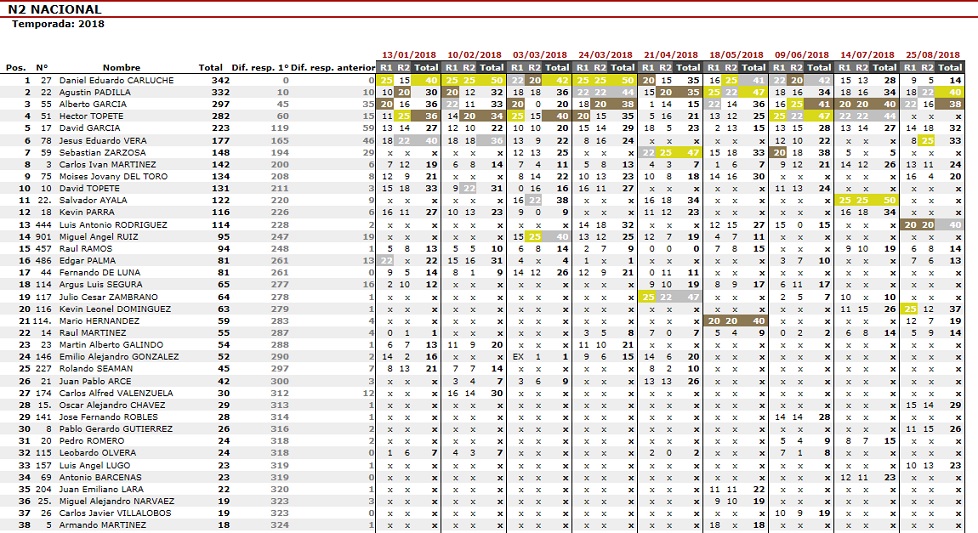This screenshot has height=533, width=978.
Task: Open the 14/07/2018 race date header
Action: point(867,55)
